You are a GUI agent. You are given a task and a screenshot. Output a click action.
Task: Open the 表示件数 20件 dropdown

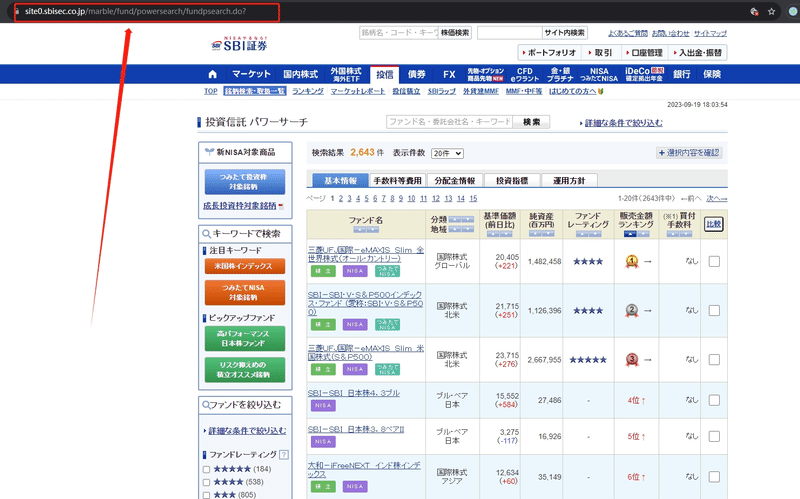pyautogui.click(x=447, y=153)
